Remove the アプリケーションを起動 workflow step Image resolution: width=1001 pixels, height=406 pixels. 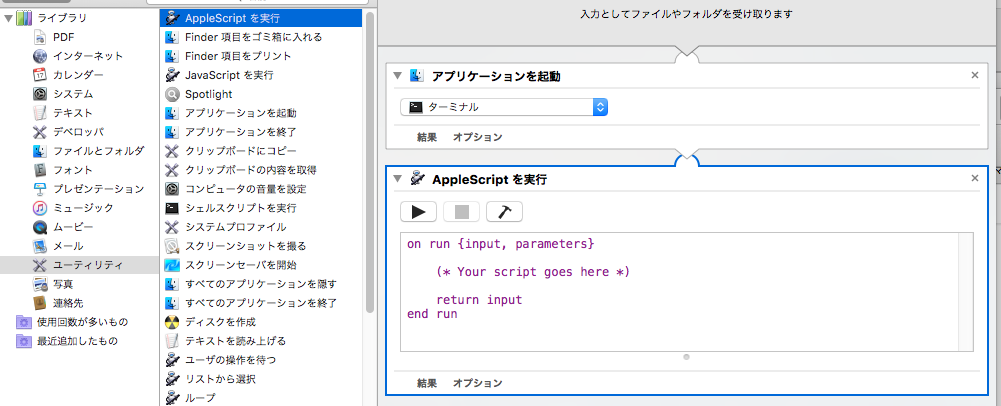click(x=975, y=75)
